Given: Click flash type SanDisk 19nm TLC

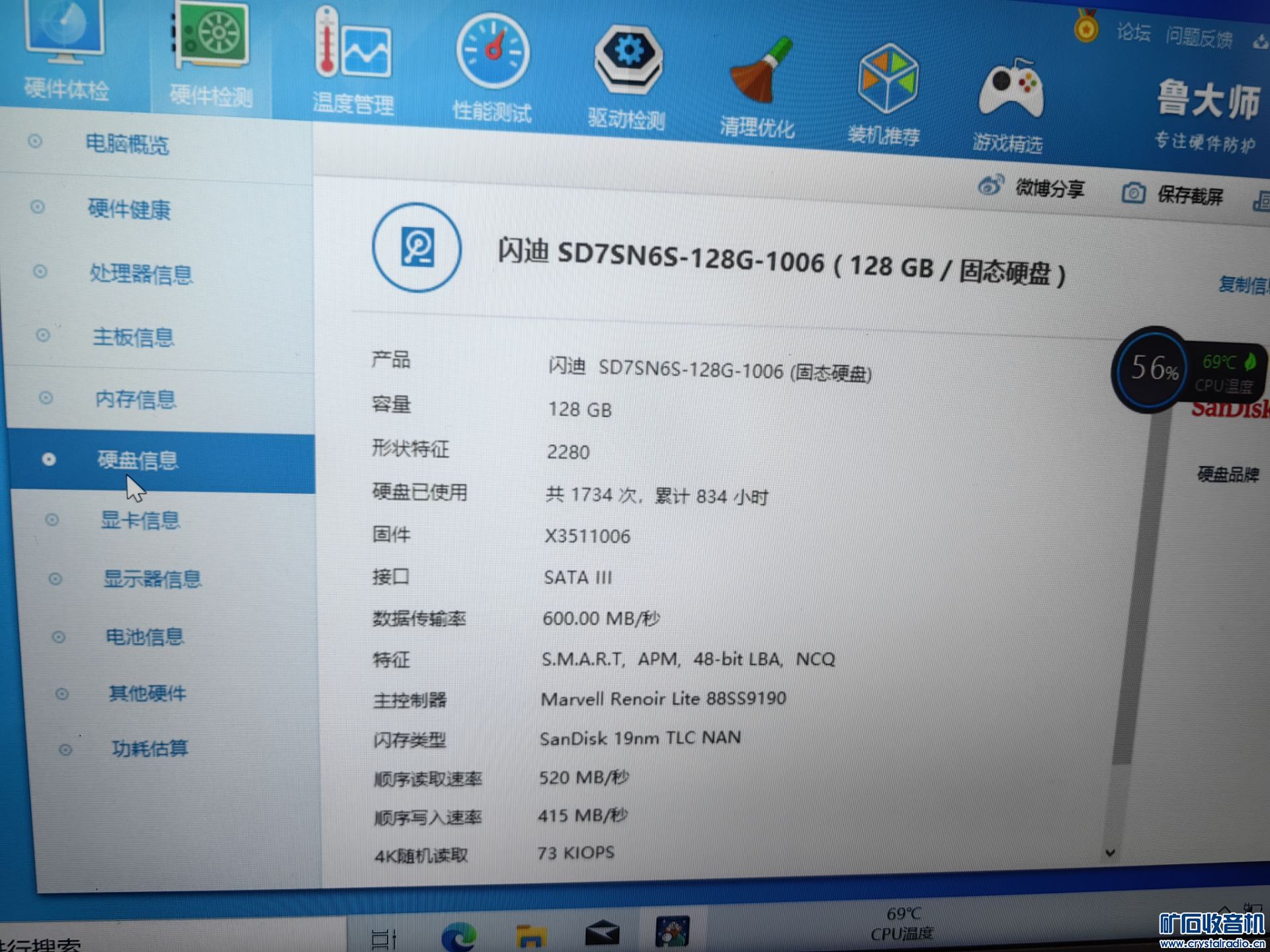Looking at the screenshot, I should pos(640,738).
